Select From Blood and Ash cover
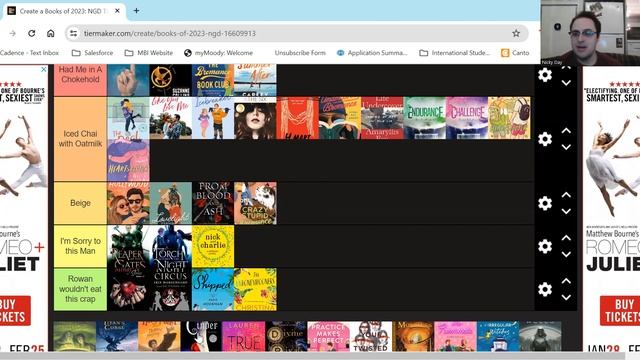This screenshot has width=640, height=360. tap(213, 203)
